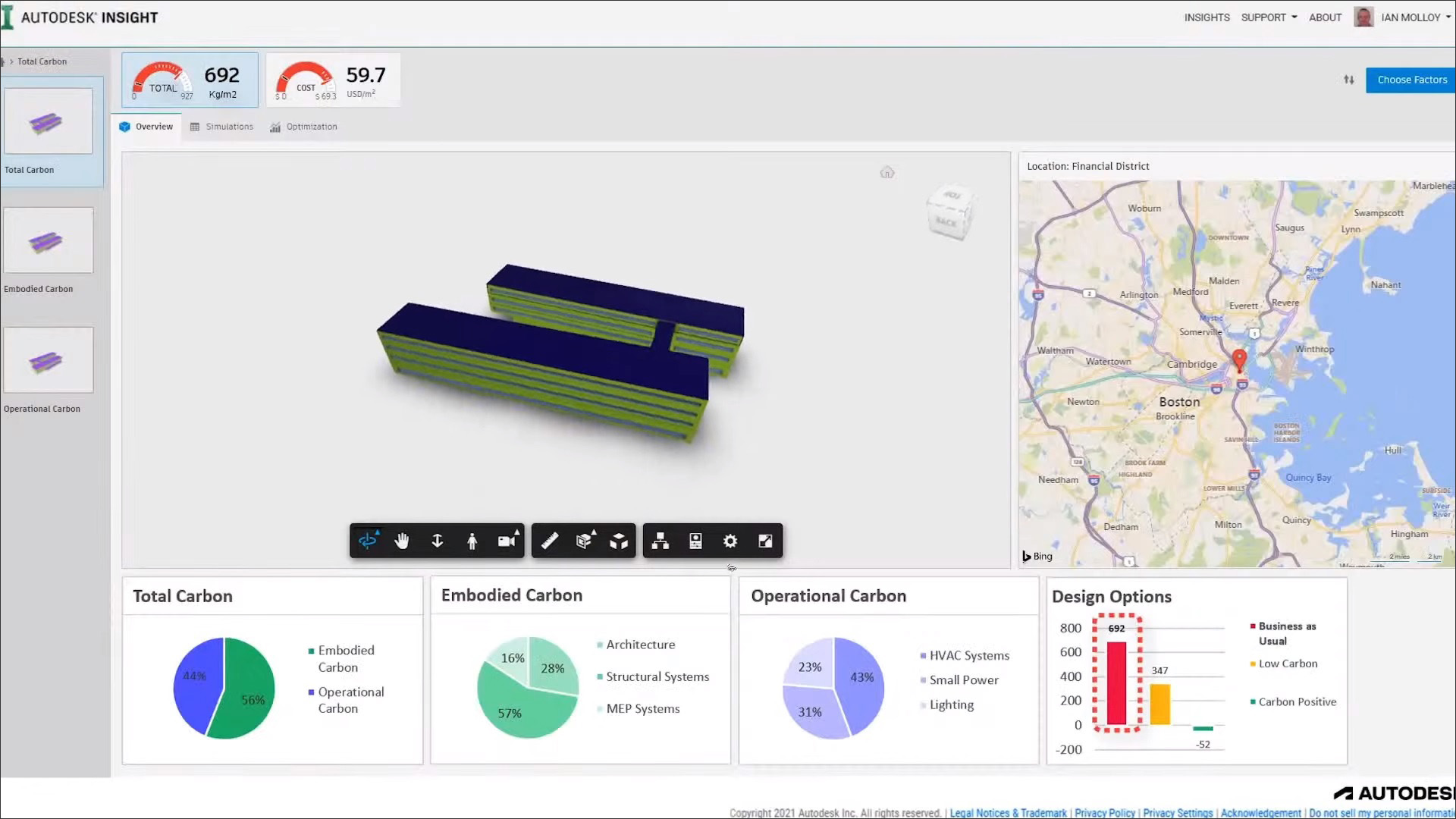Click the 3D building model in viewer
The height and width of the screenshot is (819, 1456).
tap(560, 353)
